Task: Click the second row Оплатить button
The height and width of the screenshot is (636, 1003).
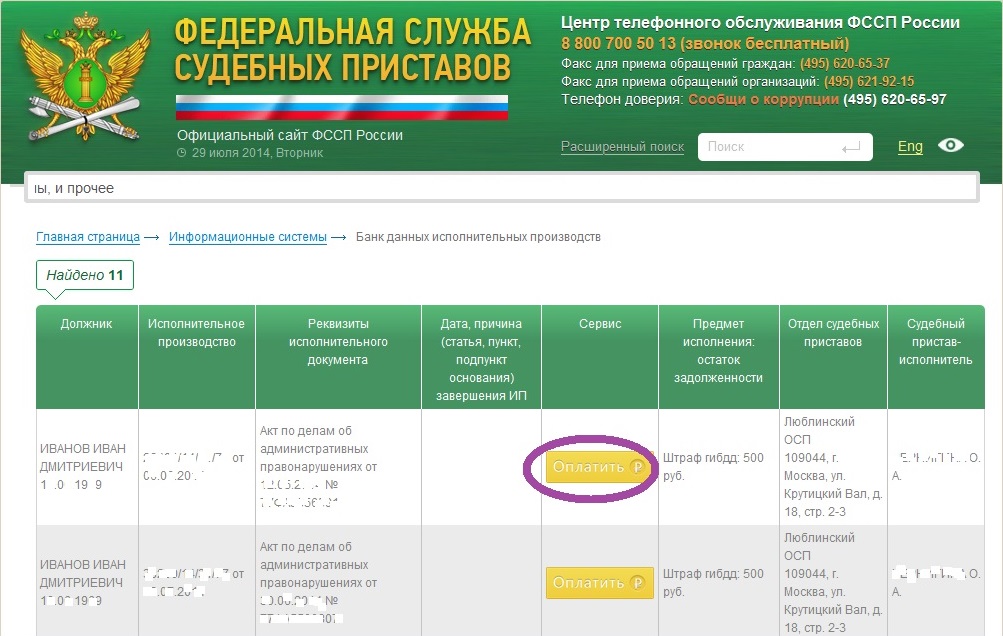Action: click(x=599, y=583)
